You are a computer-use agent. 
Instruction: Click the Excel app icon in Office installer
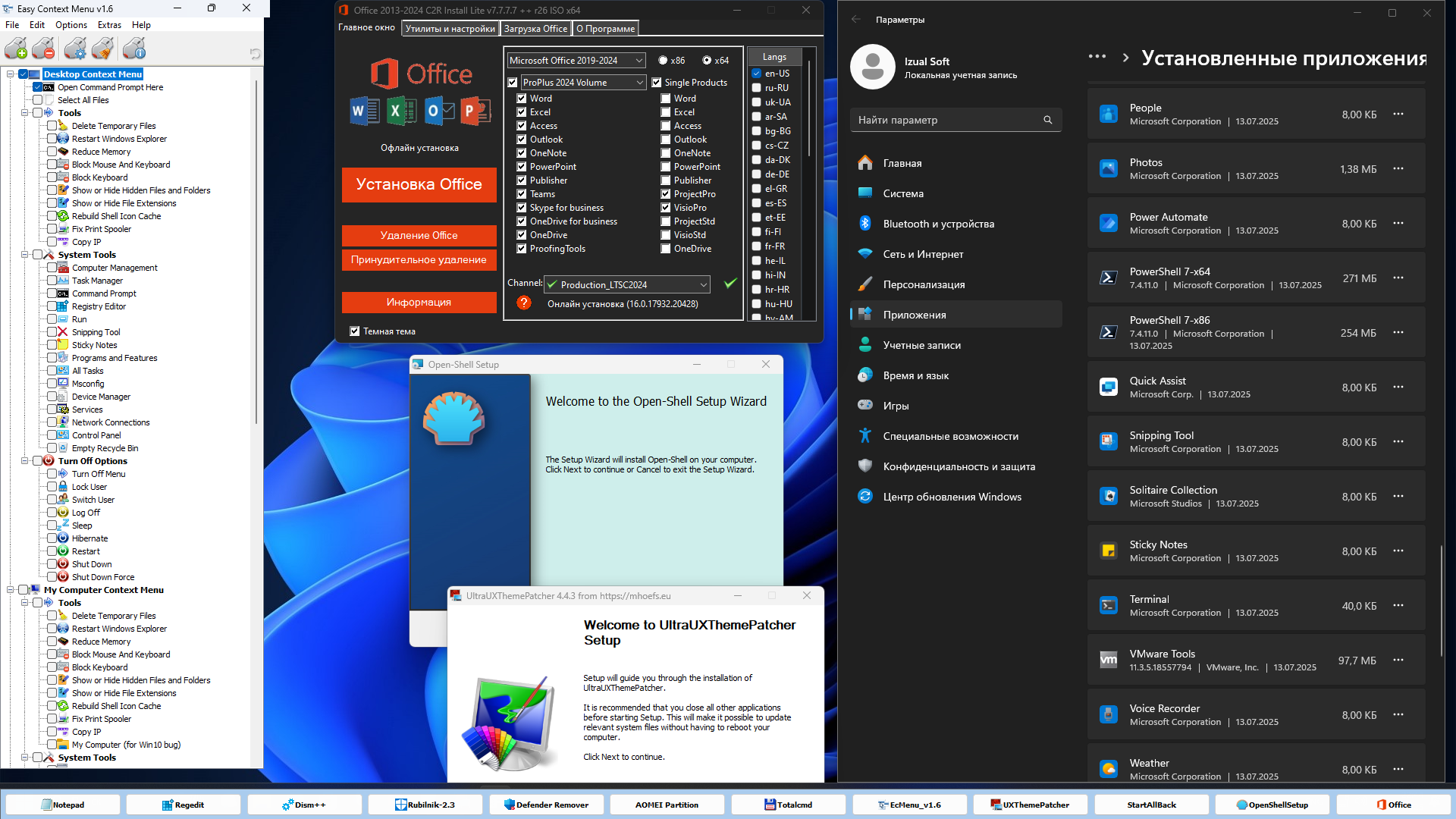[401, 111]
